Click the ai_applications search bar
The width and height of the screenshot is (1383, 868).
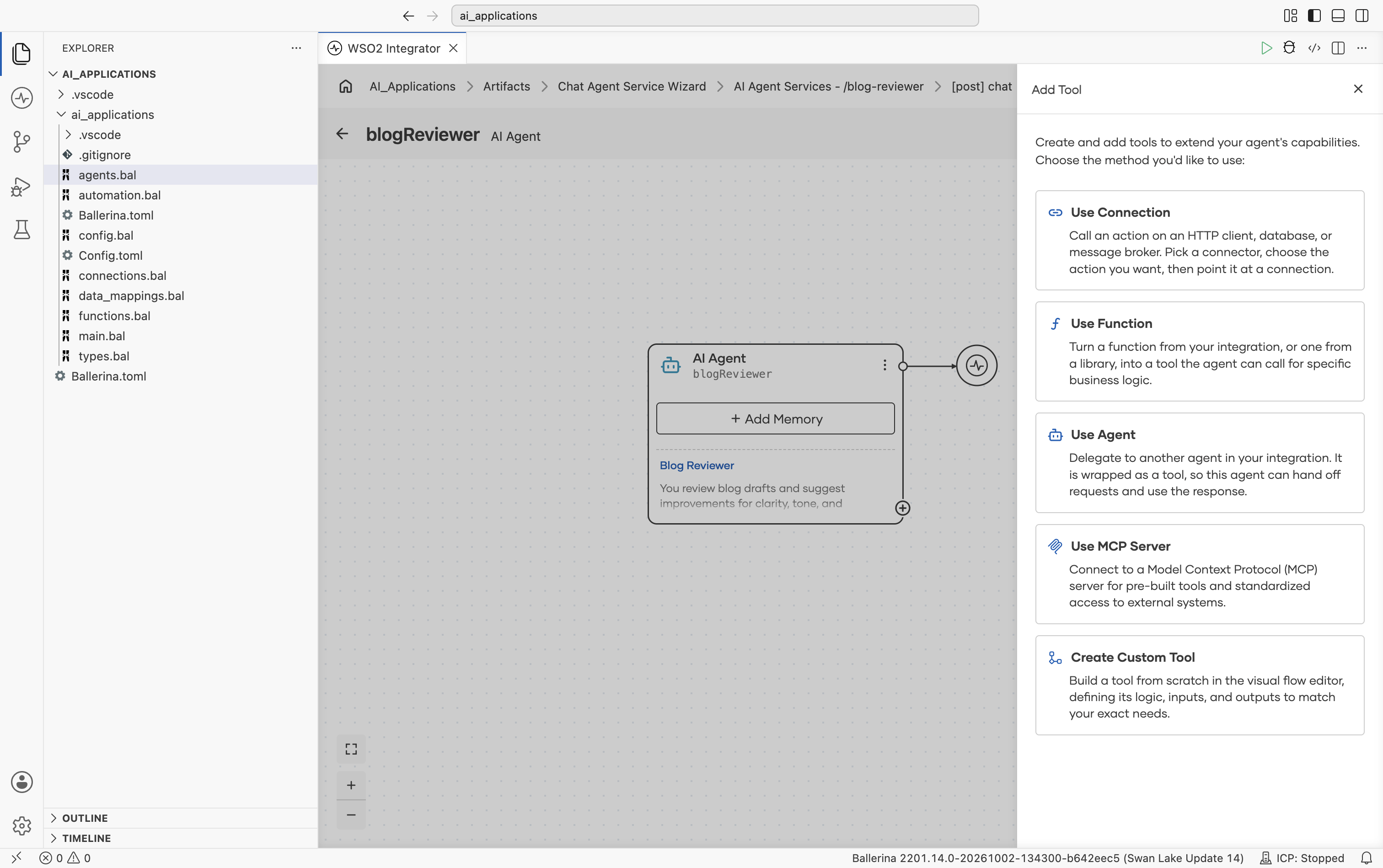tap(715, 16)
